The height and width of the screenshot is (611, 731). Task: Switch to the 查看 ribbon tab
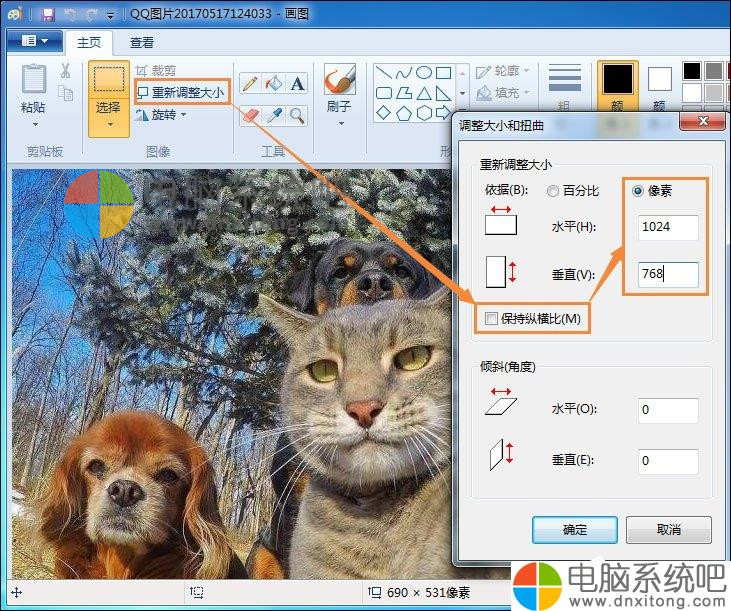142,42
